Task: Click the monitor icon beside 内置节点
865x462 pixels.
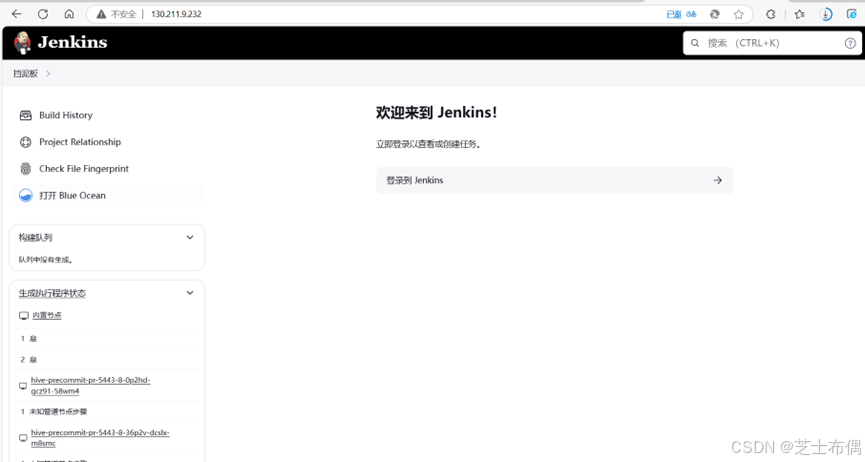Action: [24, 316]
